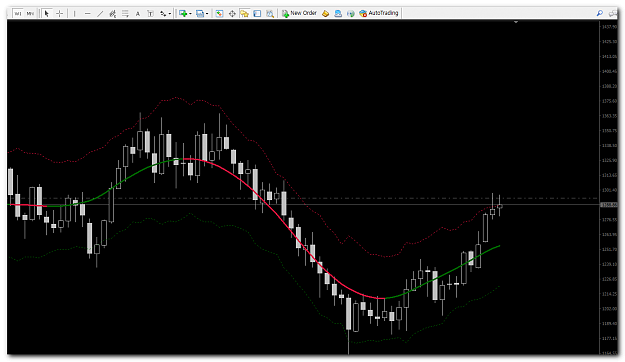Screen dimensions: 625x362
Task: Select the text 'A' tool
Action: (138, 14)
